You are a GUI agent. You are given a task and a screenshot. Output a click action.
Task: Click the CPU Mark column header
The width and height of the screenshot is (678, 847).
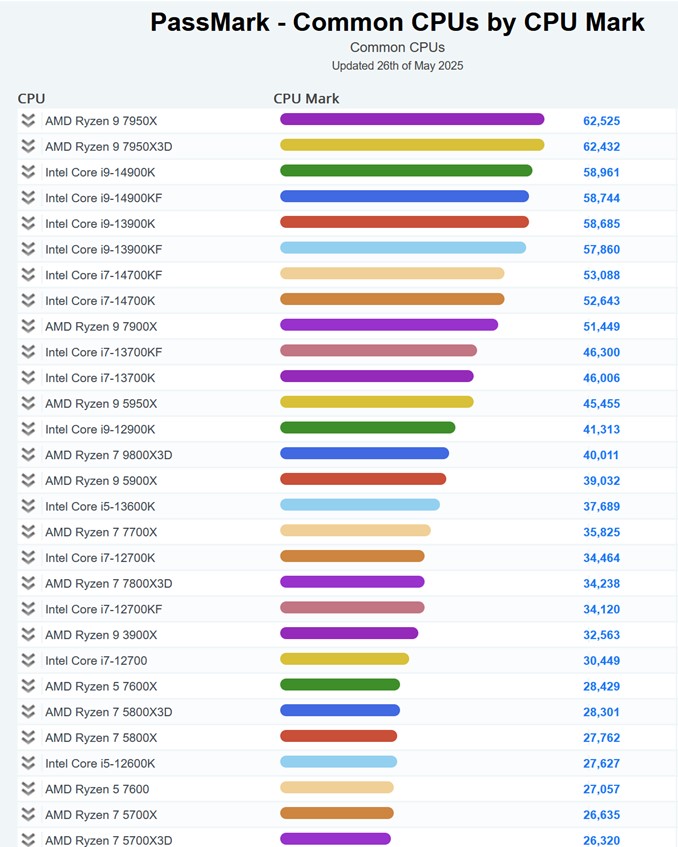tap(306, 99)
